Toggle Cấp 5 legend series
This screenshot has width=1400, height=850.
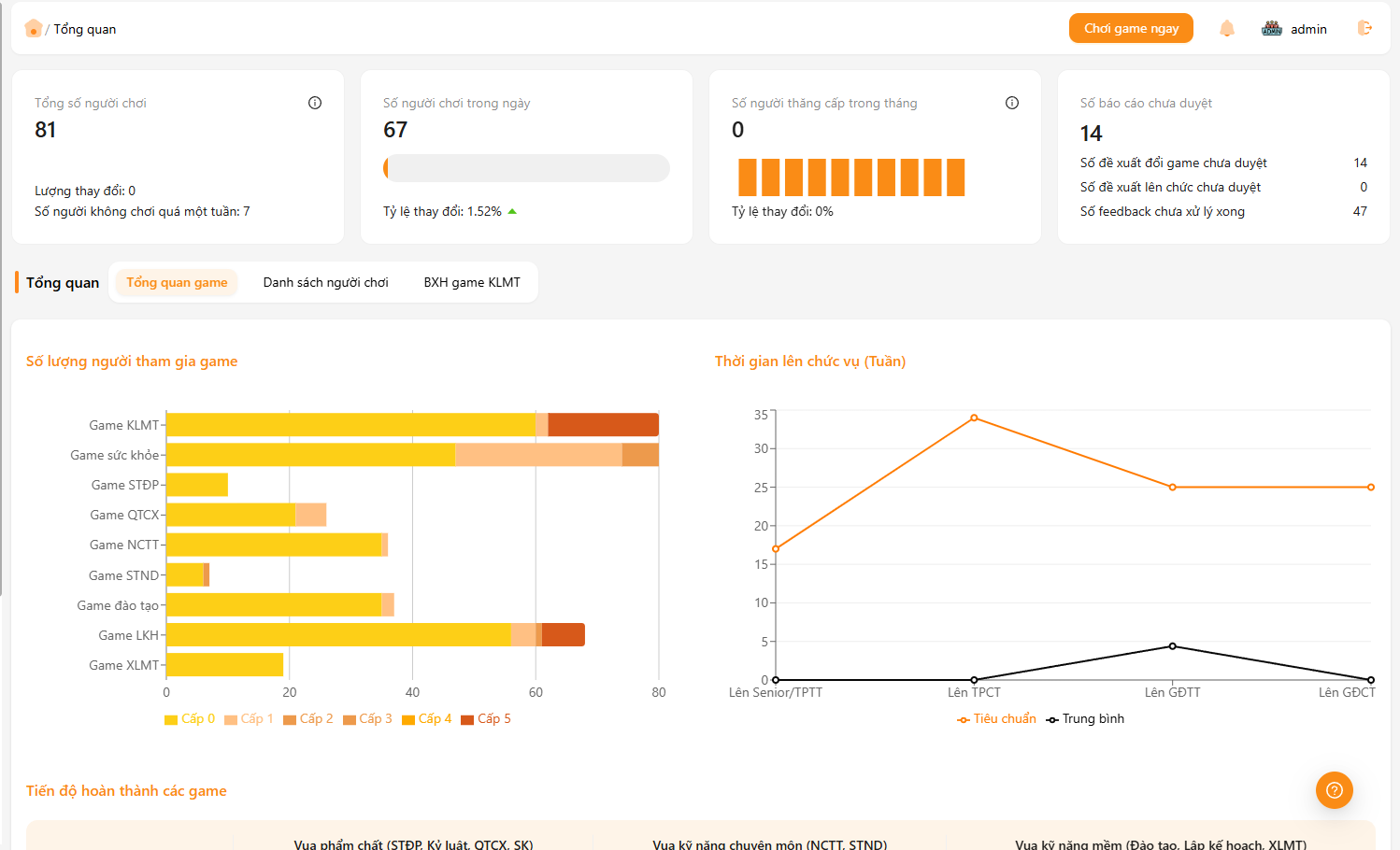[x=486, y=719]
